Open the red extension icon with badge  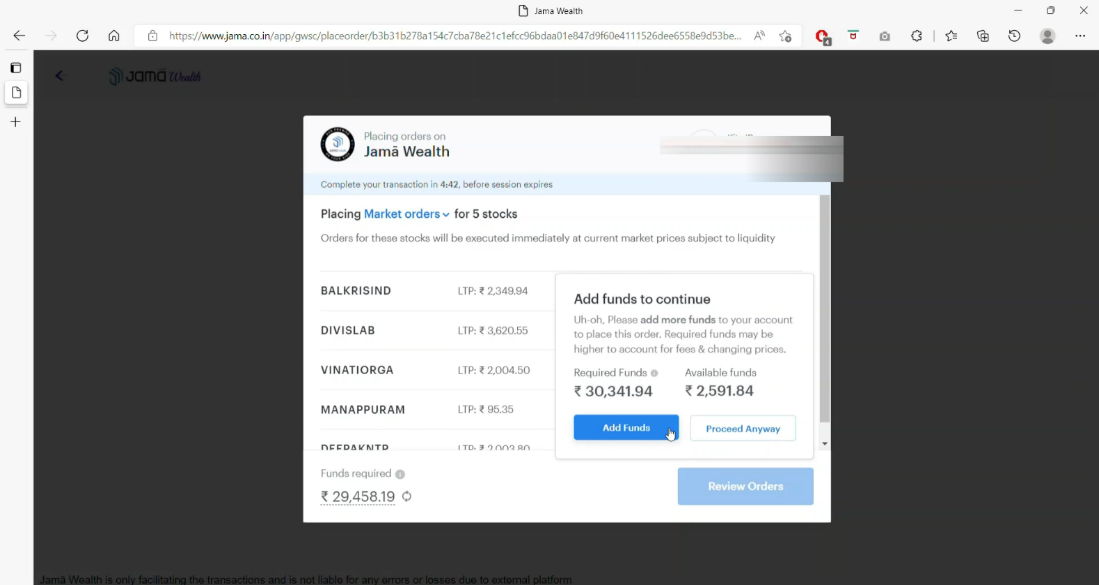[822, 36]
